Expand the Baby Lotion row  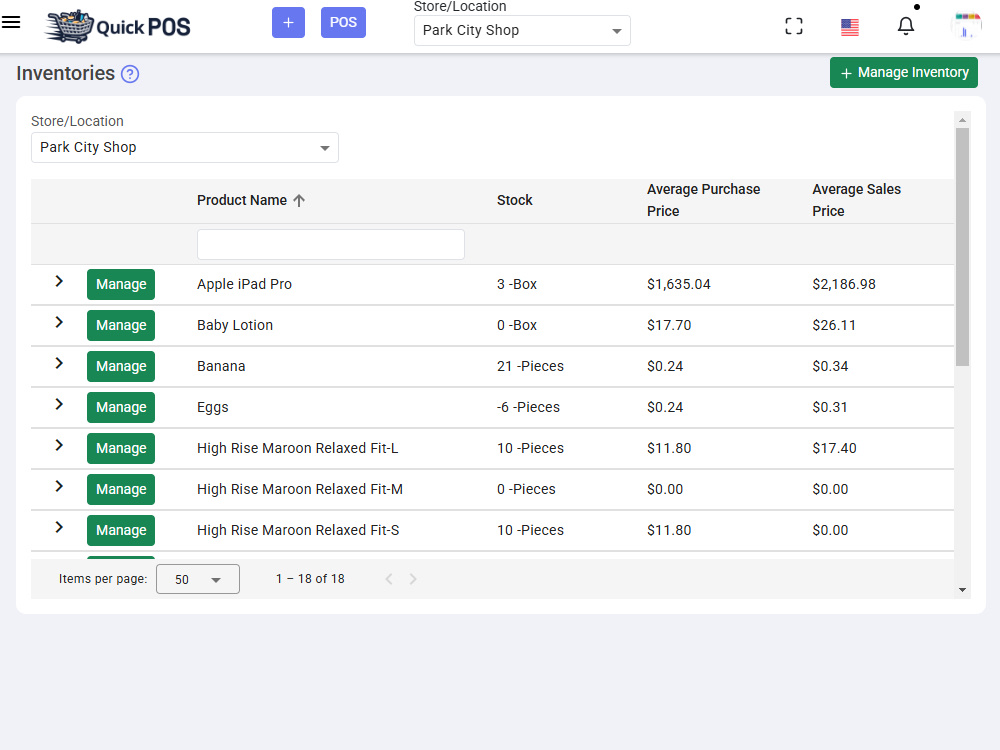(59, 322)
